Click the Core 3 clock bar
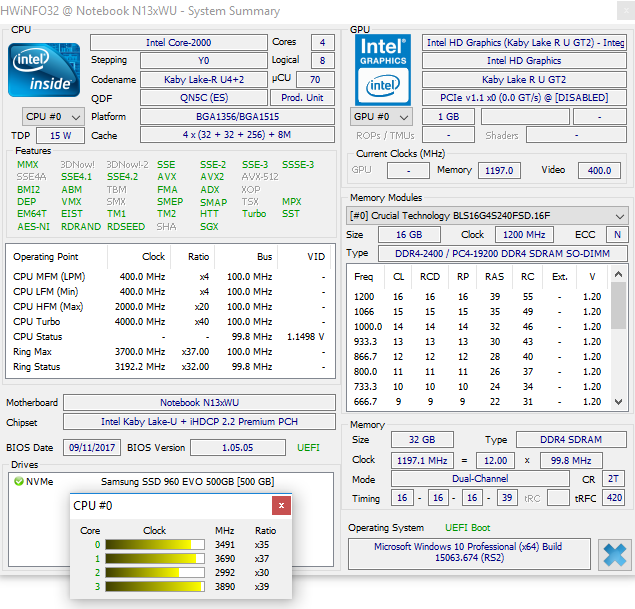The width and height of the screenshot is (635, 609). coord(153,587)
